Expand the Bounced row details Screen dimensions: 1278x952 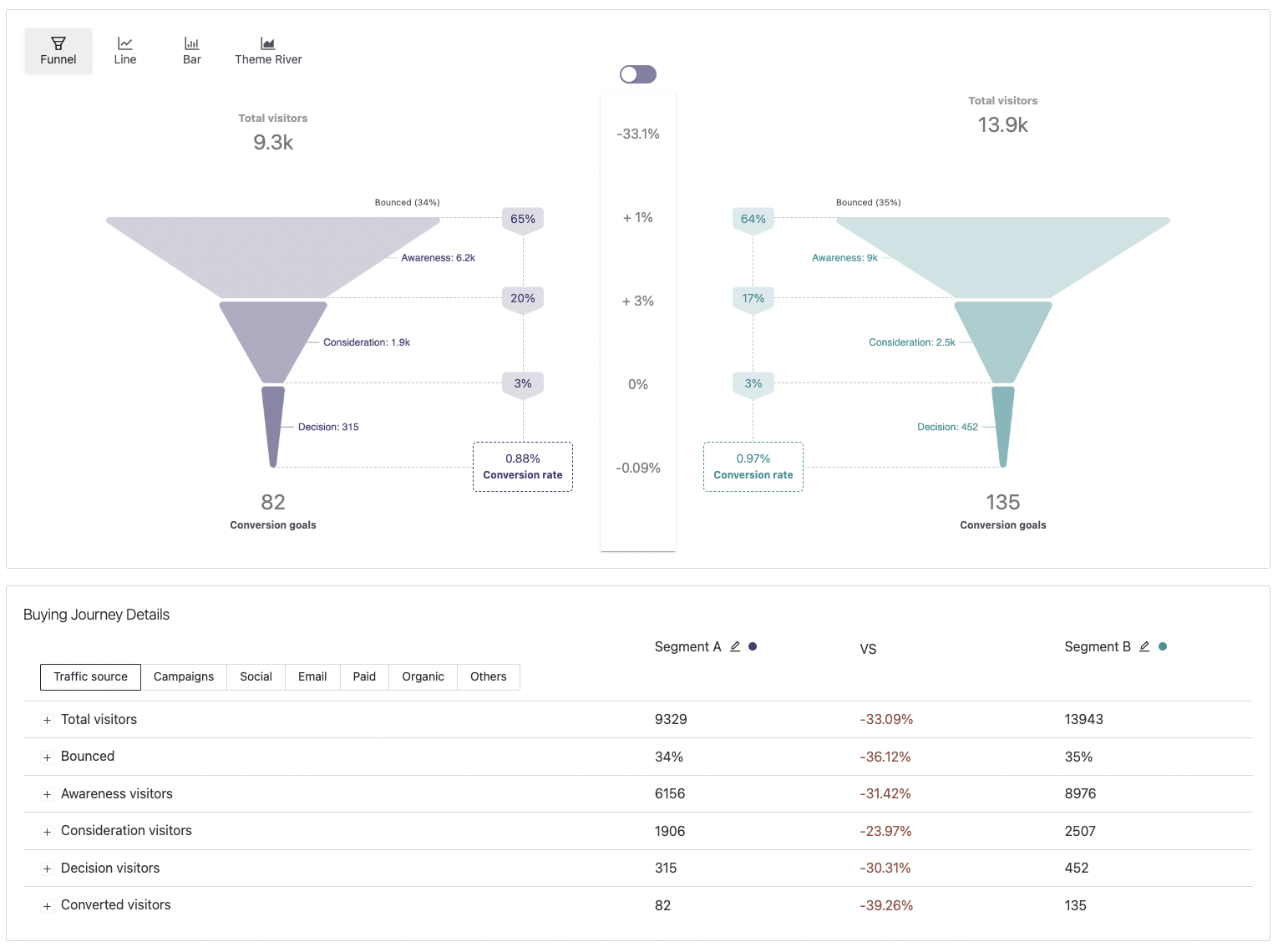click(47, 757)
